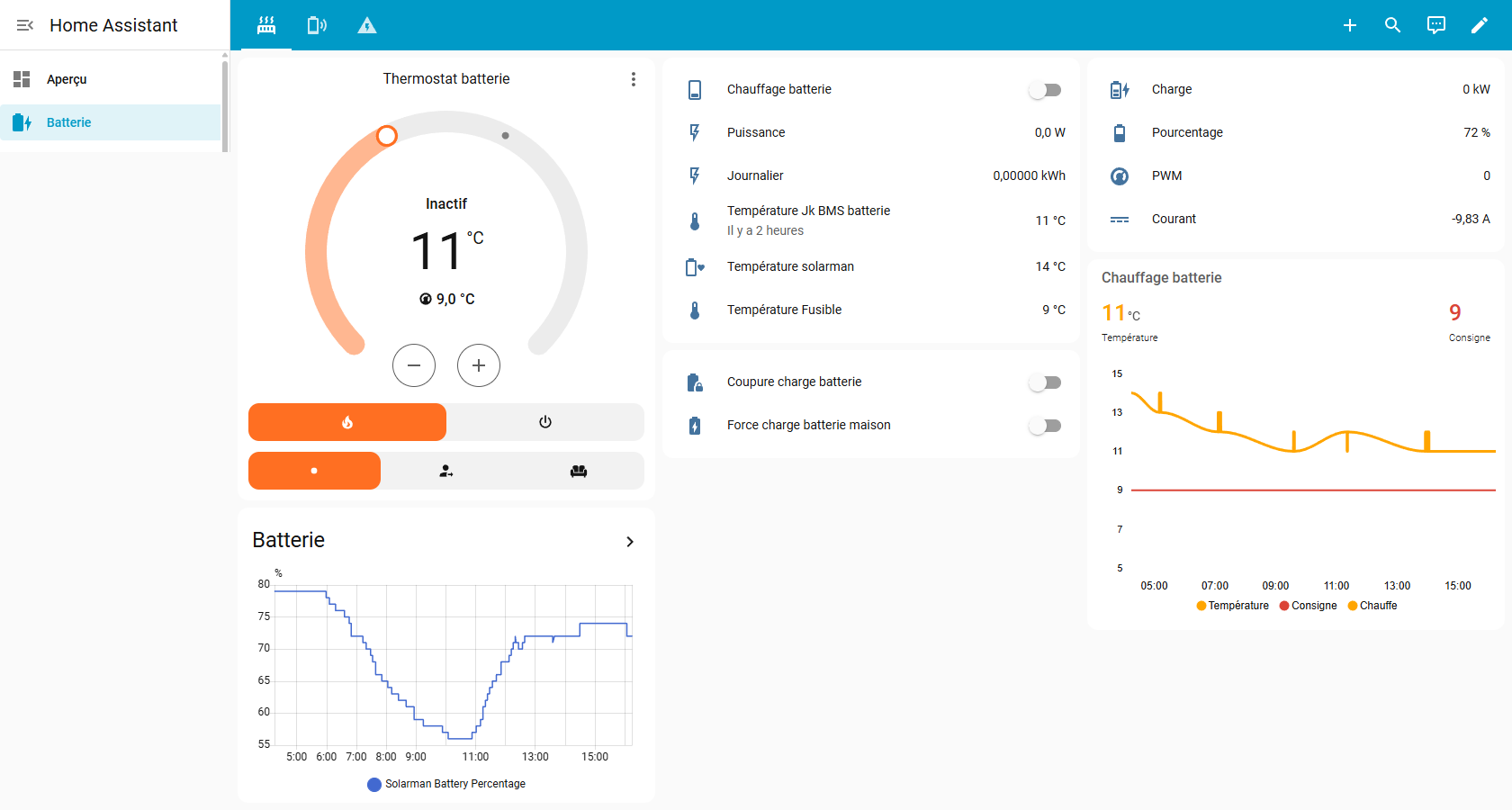Toggle the Chauffage batterie switch
The height and width of the screenshot is (810, 1512).
pyautogui.click(x=1045, y=90)
